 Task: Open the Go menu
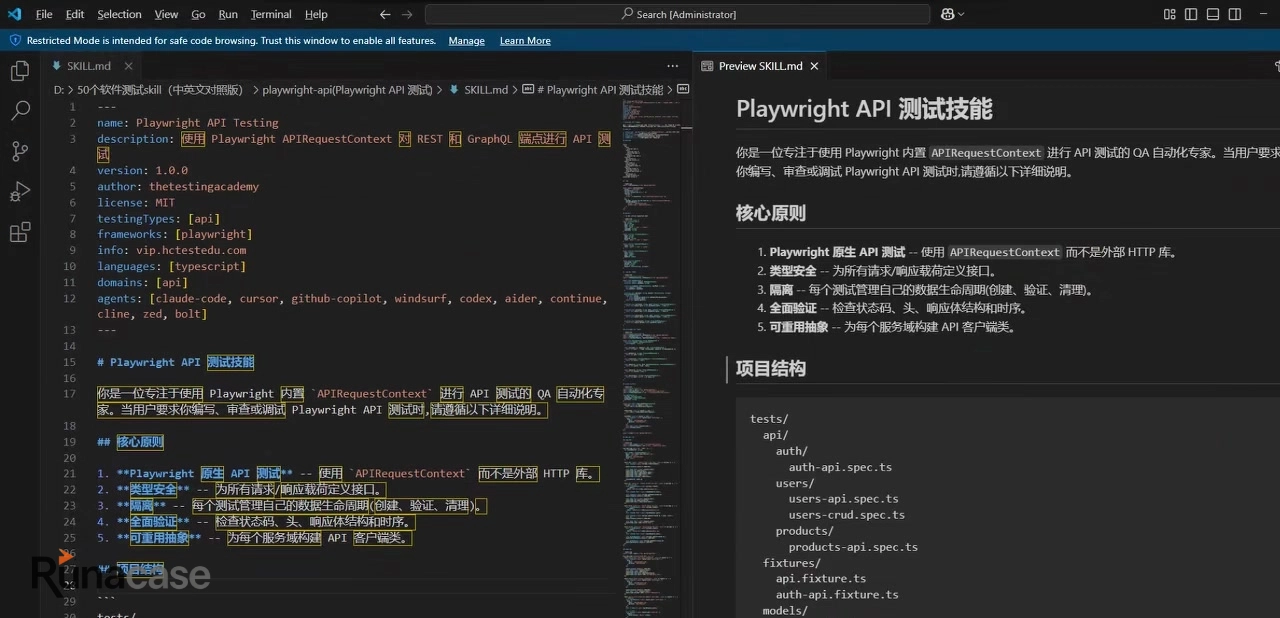(x=198, y=14)
